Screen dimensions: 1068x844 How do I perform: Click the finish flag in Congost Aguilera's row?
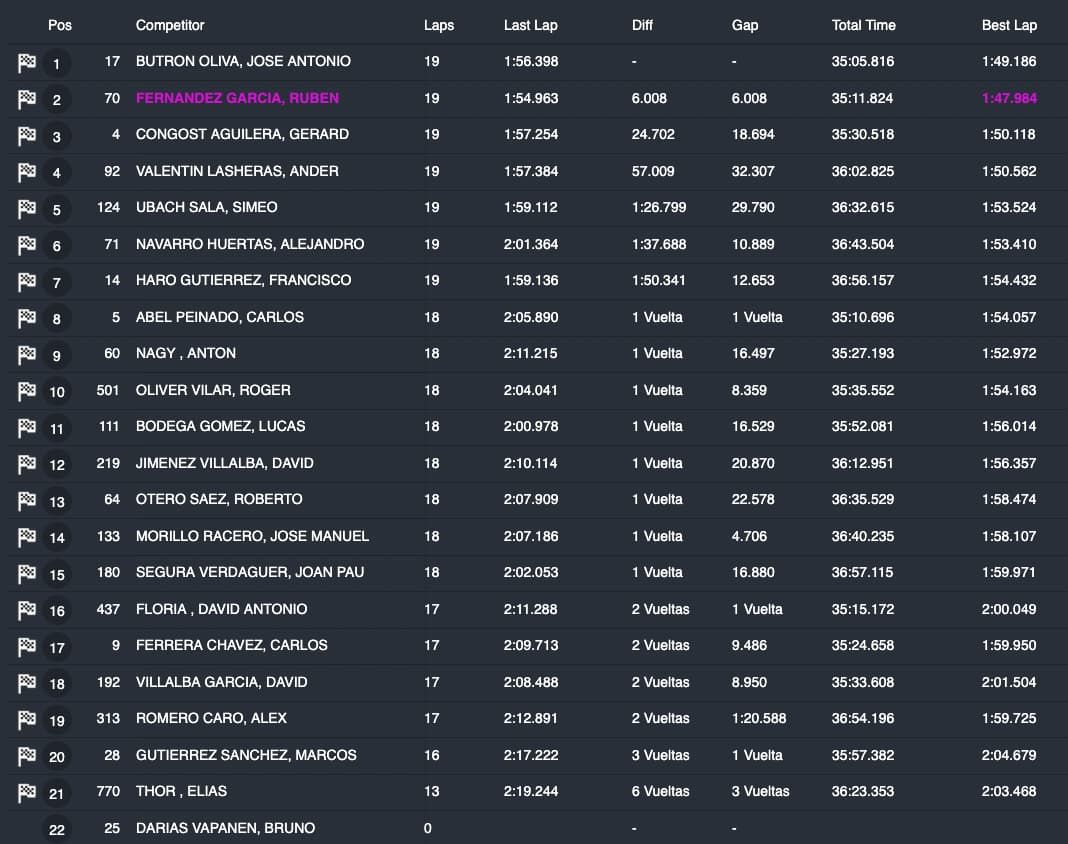click(27, 136)
